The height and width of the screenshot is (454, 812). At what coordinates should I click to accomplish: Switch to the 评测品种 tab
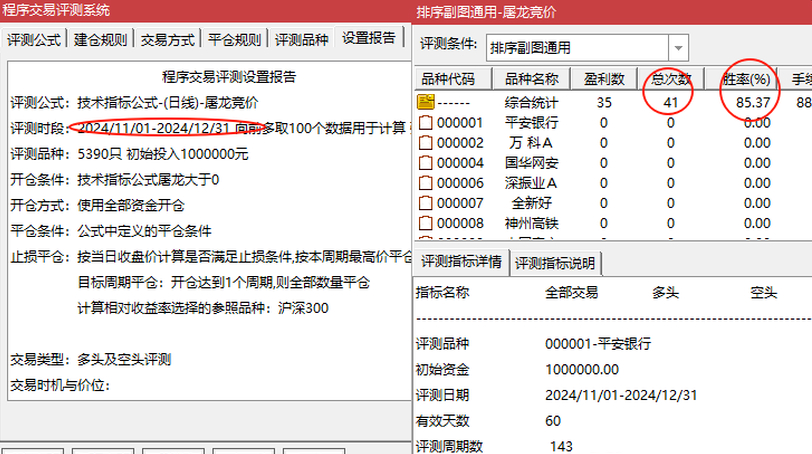[302, 40]
